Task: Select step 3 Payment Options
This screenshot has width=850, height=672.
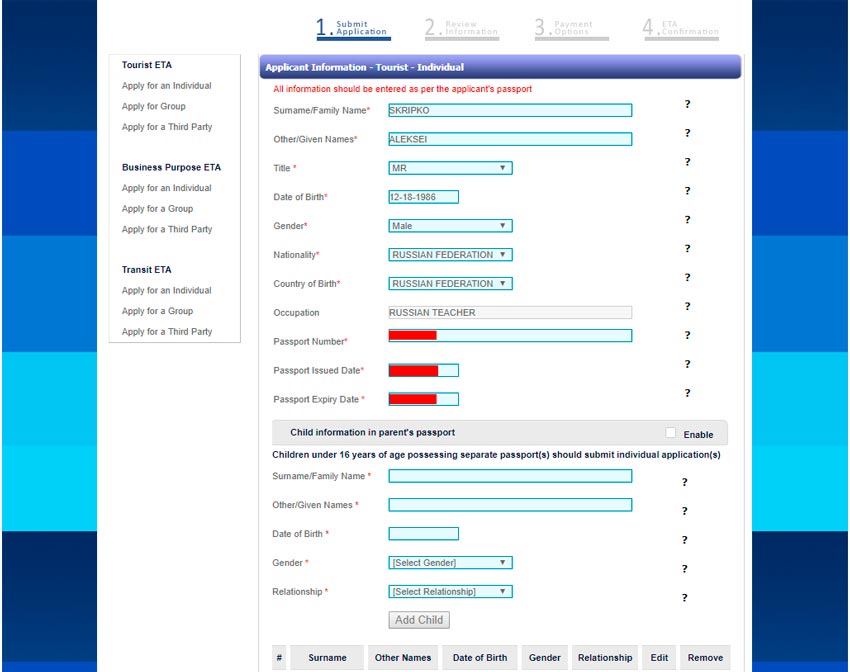Action: [x=570, y=28]
